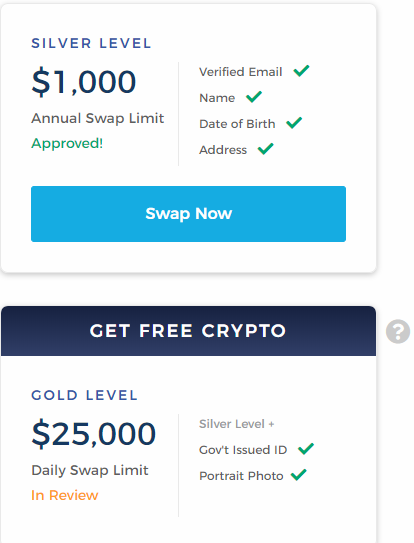
Task: Click the SILVER LEVEL heading
Action: (91, 43)
